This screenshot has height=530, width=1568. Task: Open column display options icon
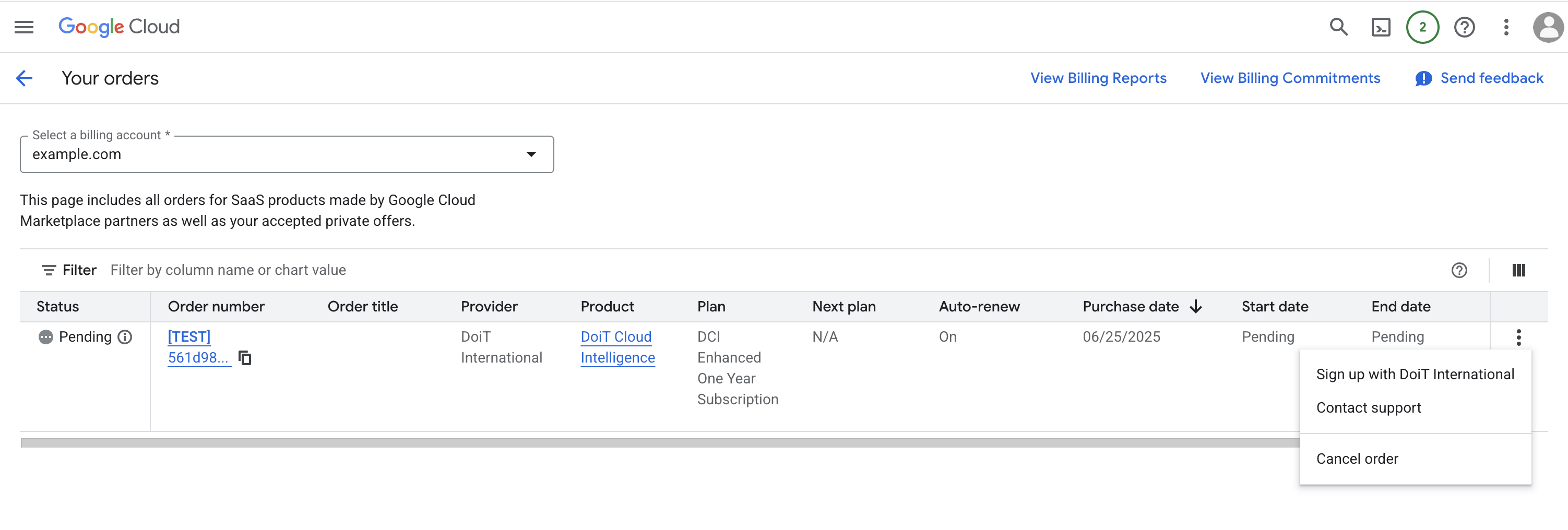[x=1518, y=270]
